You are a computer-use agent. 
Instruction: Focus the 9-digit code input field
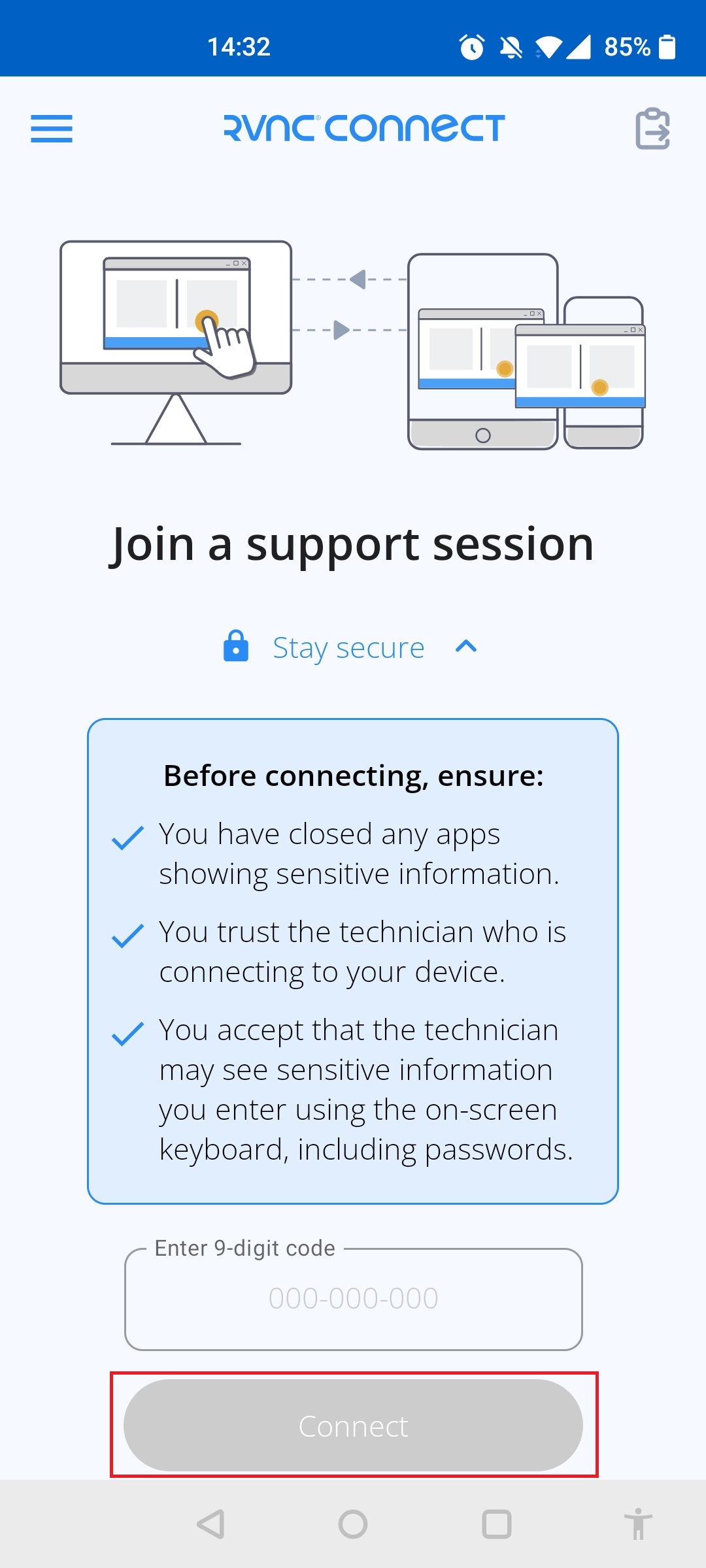pos(353,1299)
